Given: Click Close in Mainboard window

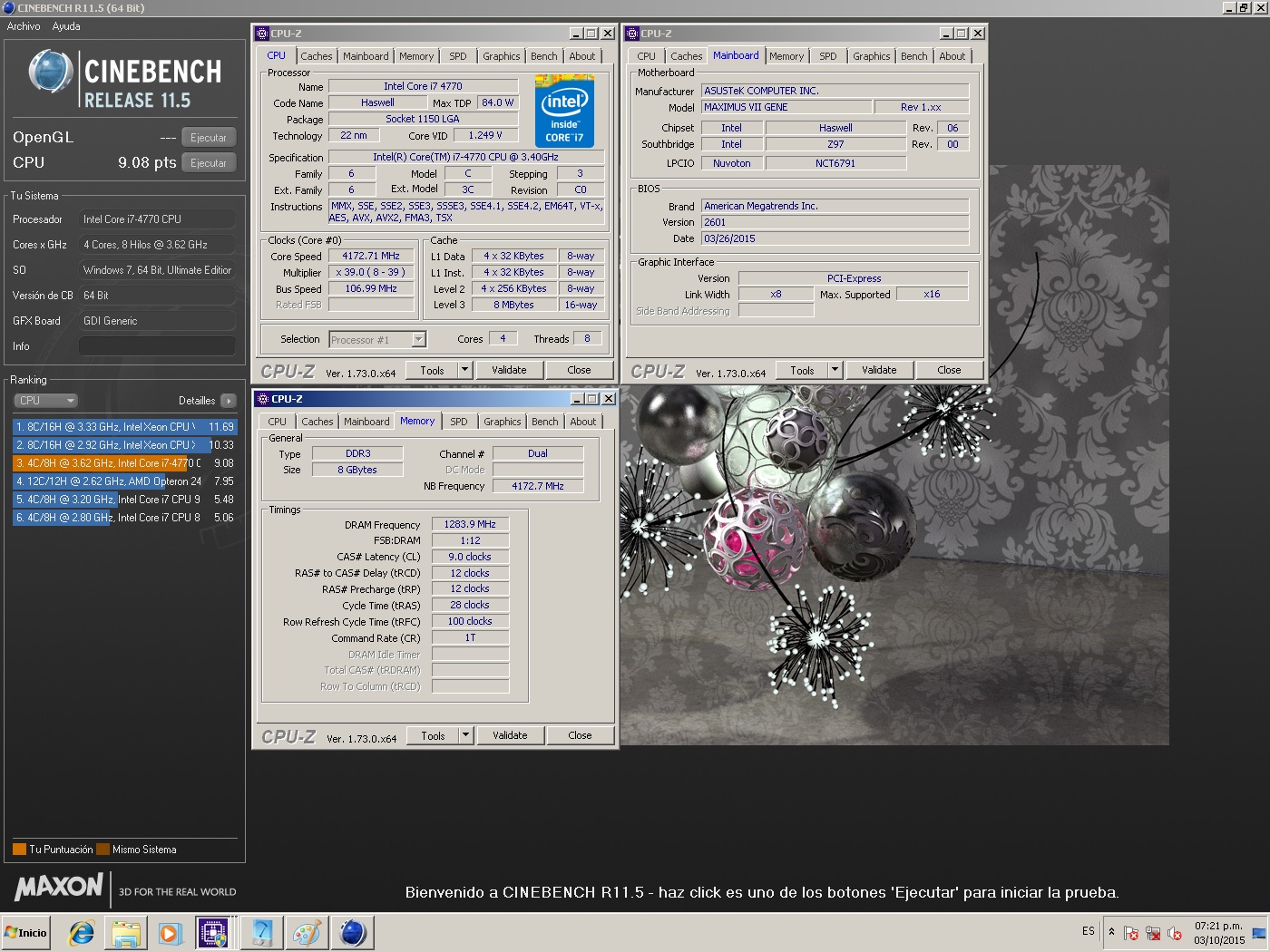Looking at the screenshot, I should (x=949, y=370).
